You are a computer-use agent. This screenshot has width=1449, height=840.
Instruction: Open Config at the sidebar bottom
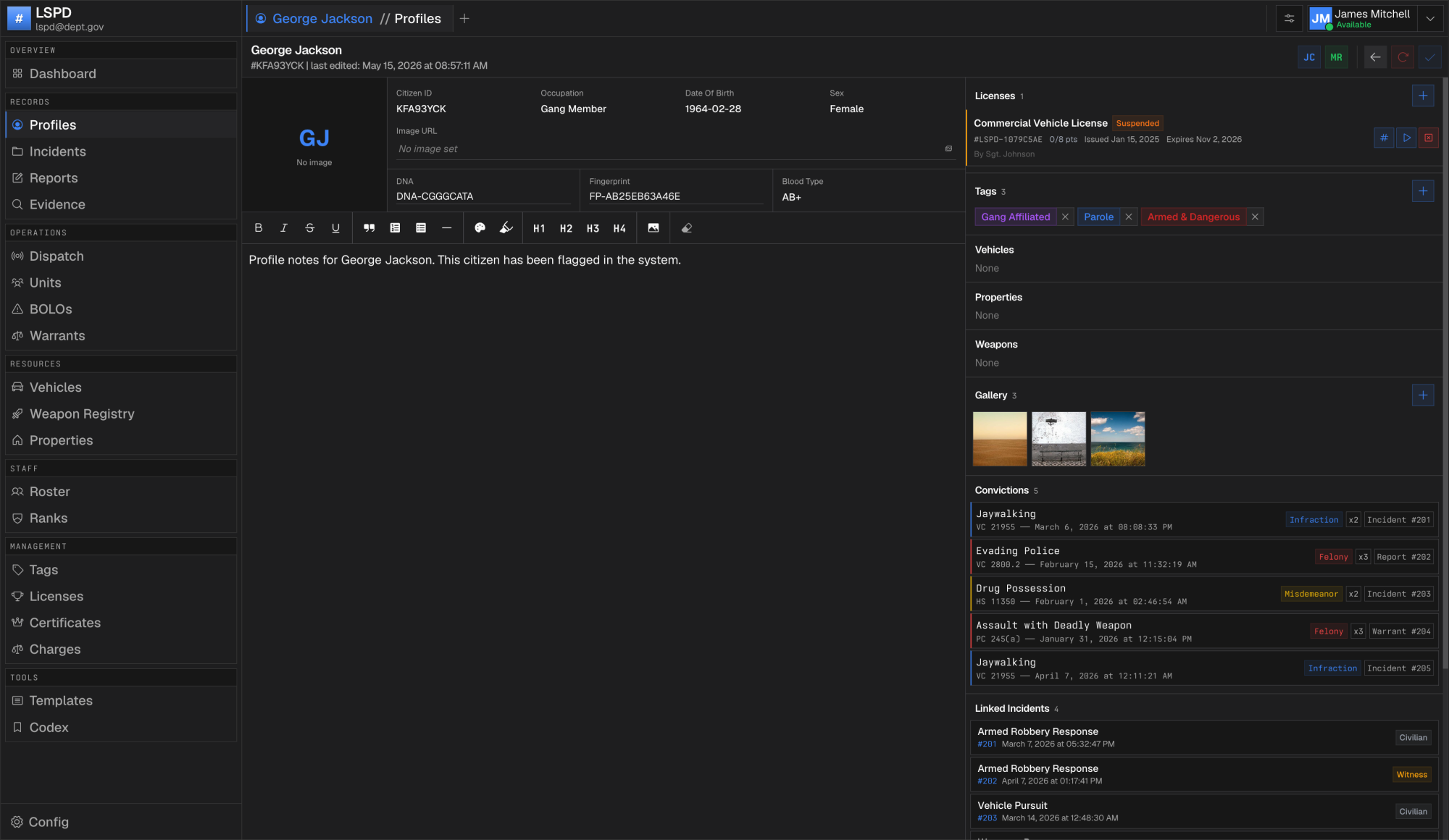click(x=121, y=822)
